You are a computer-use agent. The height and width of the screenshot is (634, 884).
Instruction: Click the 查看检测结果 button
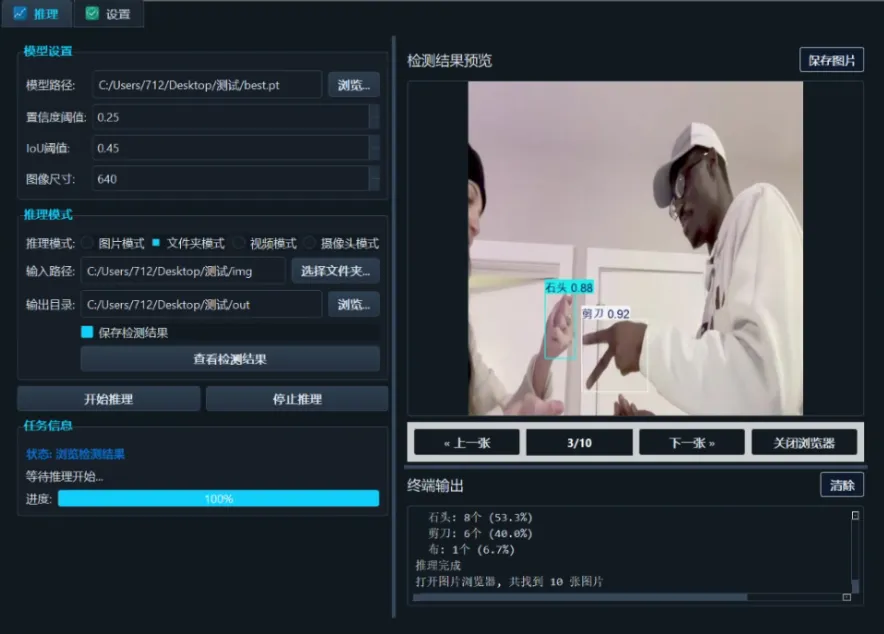point(230,359)
